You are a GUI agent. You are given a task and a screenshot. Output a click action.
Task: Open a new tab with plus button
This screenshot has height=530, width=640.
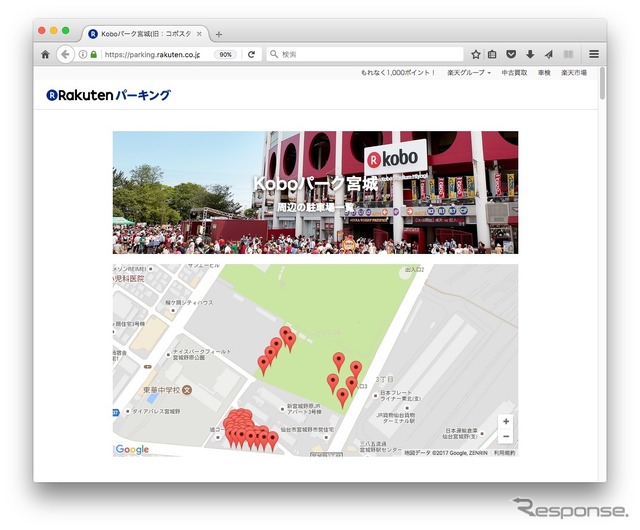219,34
